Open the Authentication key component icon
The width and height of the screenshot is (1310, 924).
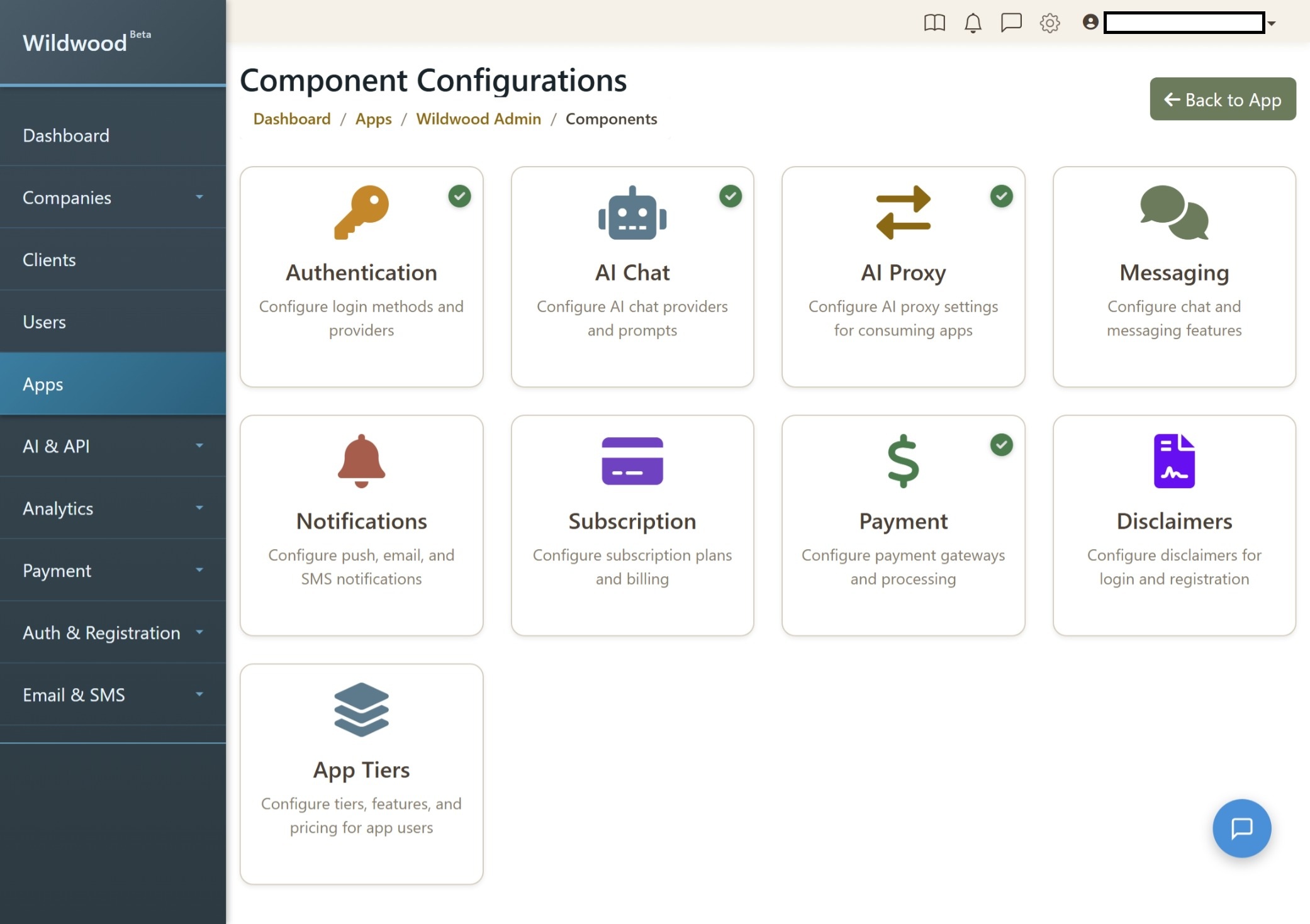point(361,214)
